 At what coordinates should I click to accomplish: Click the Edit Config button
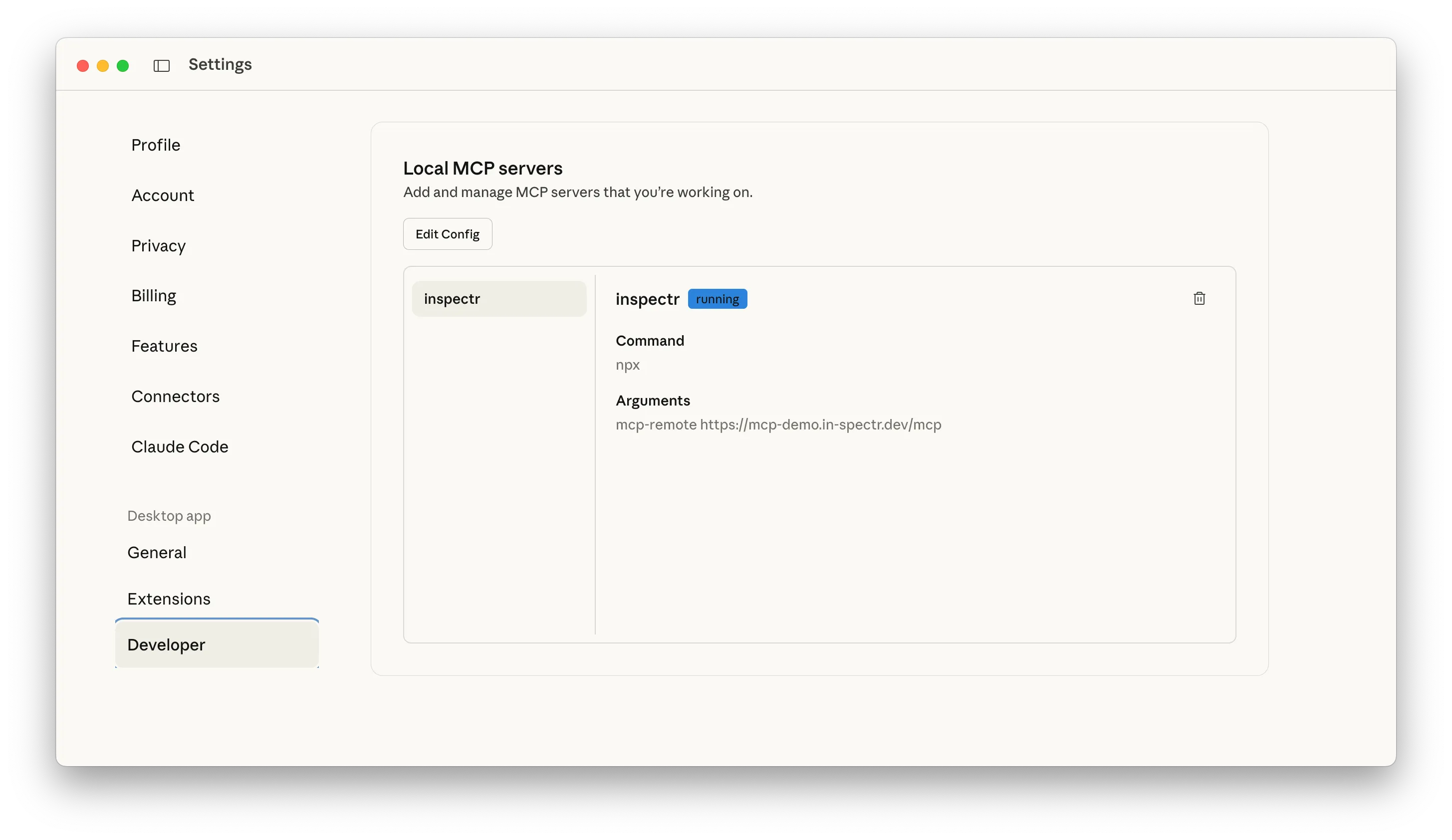click(447, 234)
